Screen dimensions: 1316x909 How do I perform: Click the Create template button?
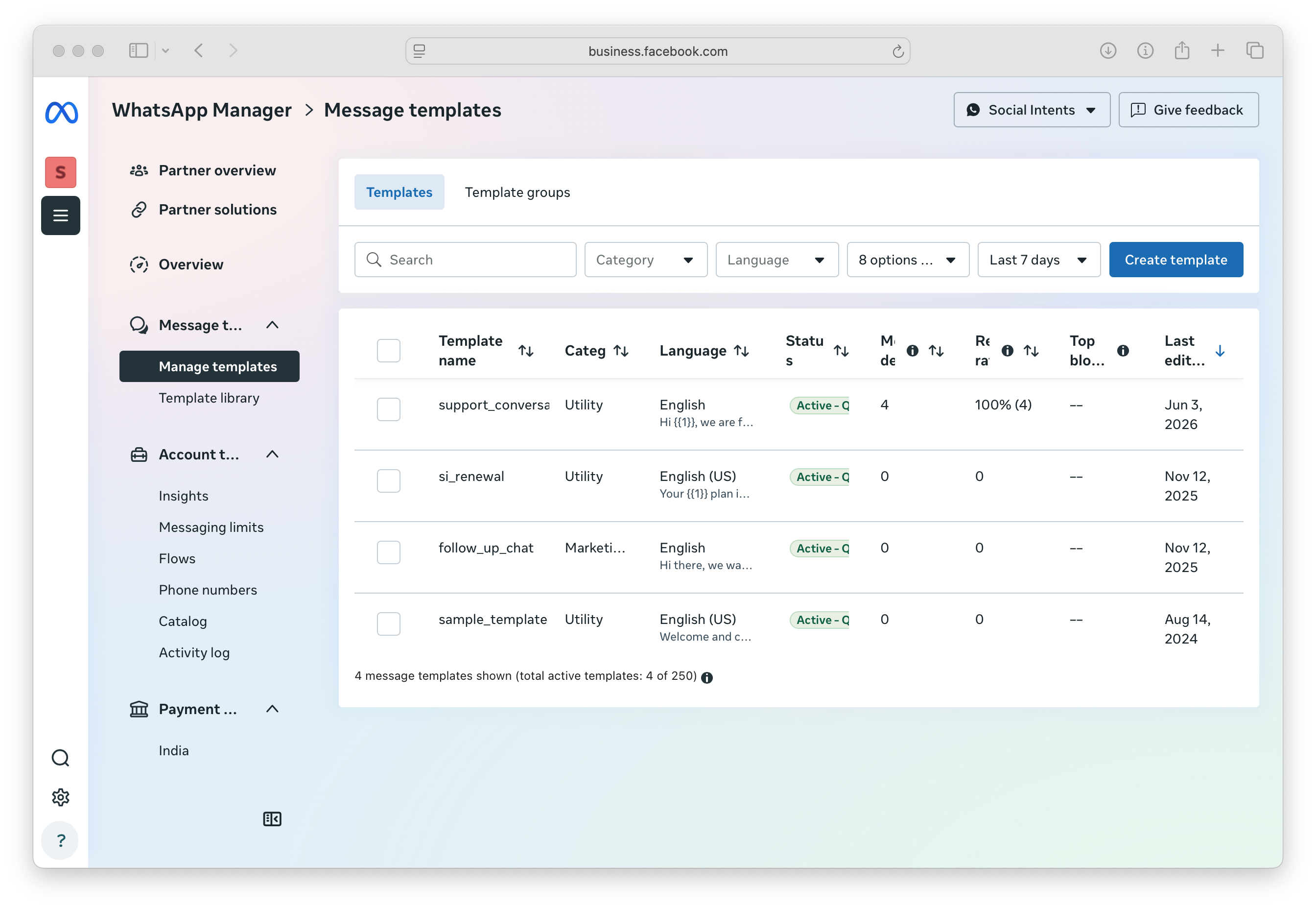[x=1175, y=260]
